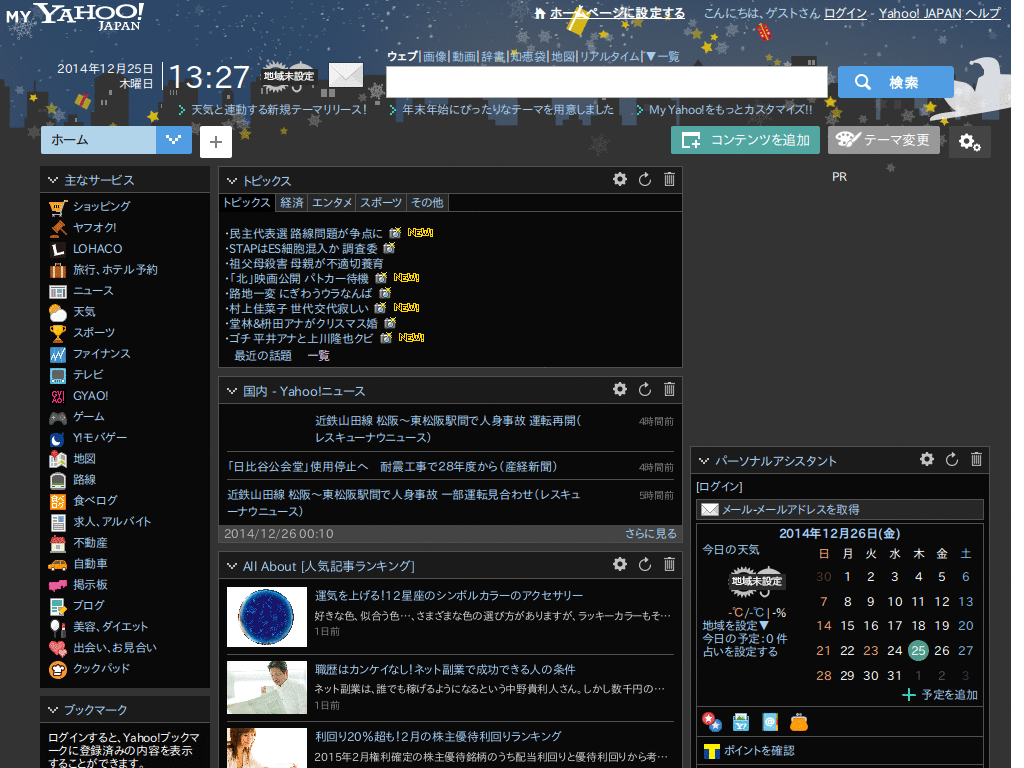Refresh the Topics widget

click(x=645, y=179)
